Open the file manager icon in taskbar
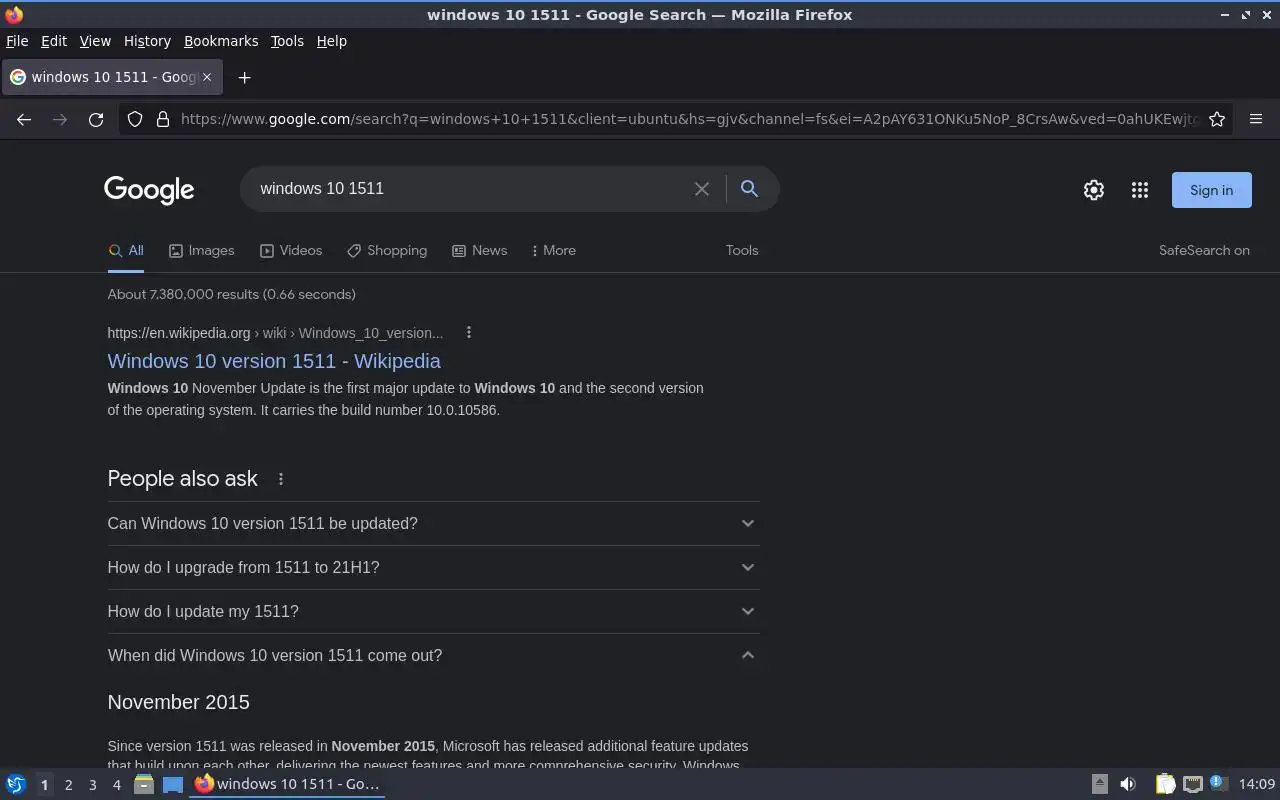 point(144,785)
